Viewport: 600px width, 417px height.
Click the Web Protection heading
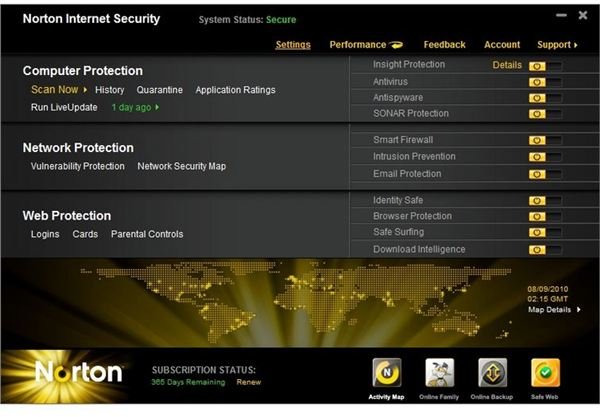point(67,216)
